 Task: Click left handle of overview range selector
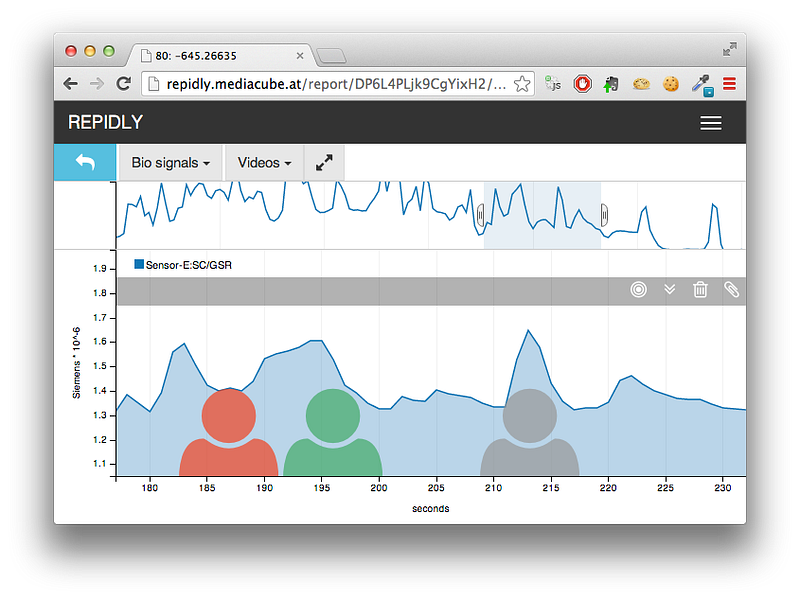(x=480, y=215)
